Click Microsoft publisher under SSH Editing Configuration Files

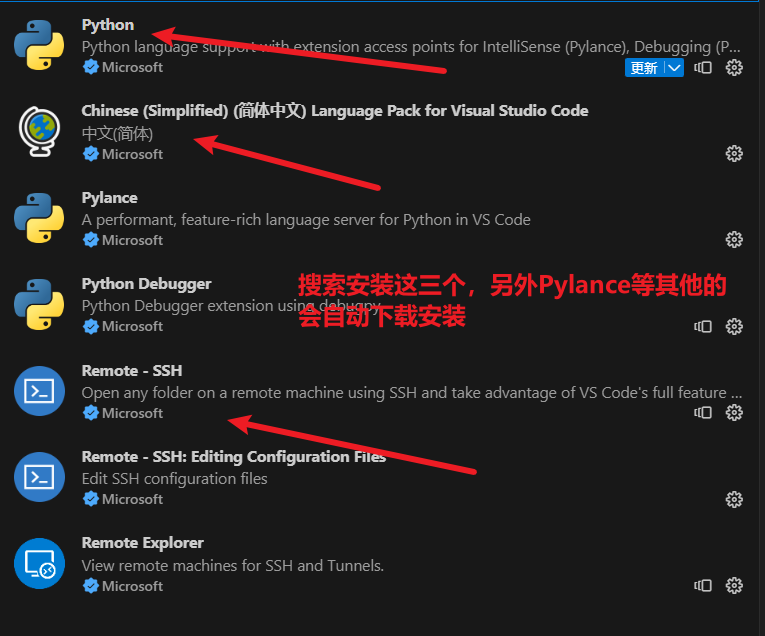pos(132,499)
